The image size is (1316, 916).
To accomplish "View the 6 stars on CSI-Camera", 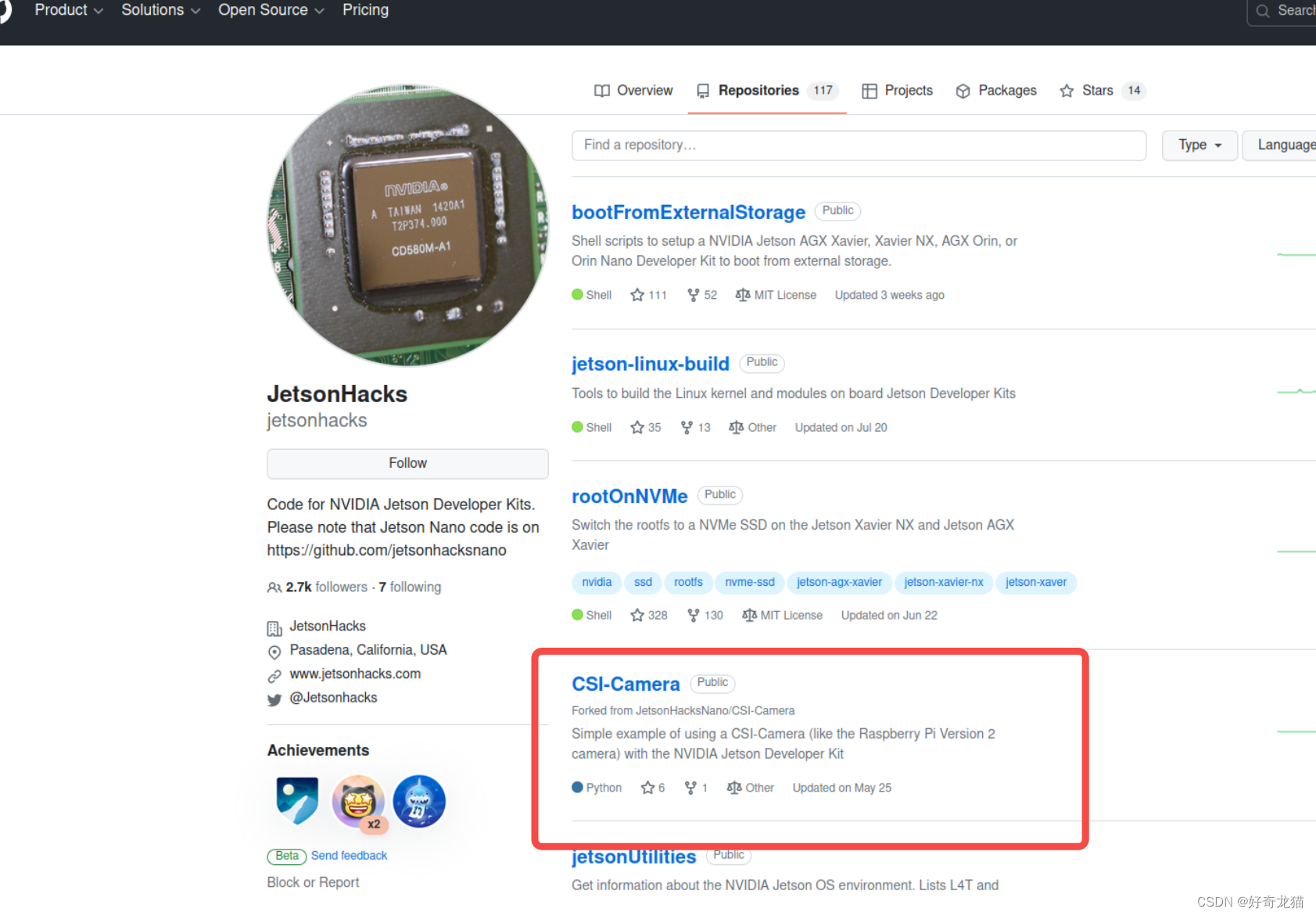I will point(652,788).
